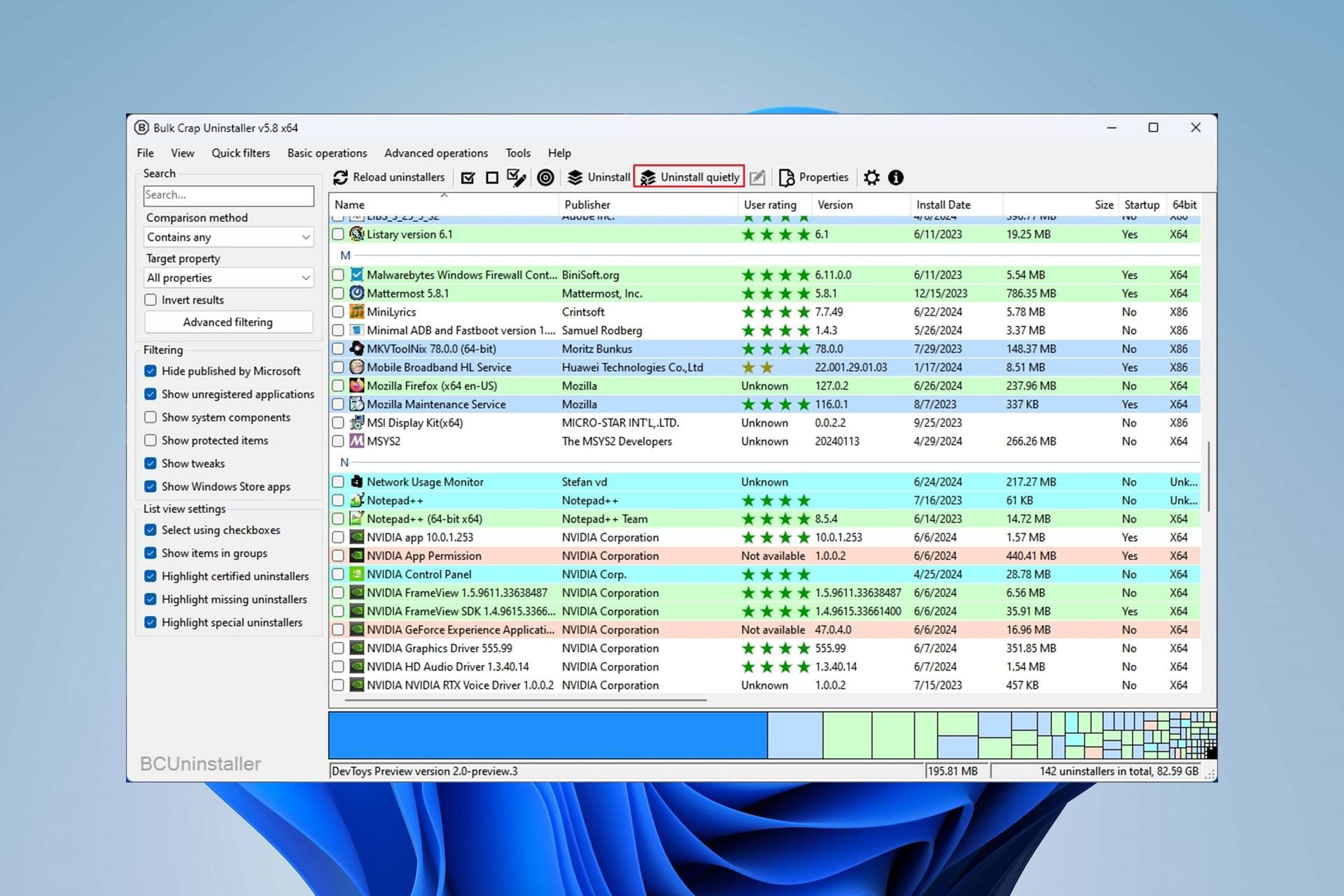Click the Select all checkmark toolbar icon

tap(468, 178)
